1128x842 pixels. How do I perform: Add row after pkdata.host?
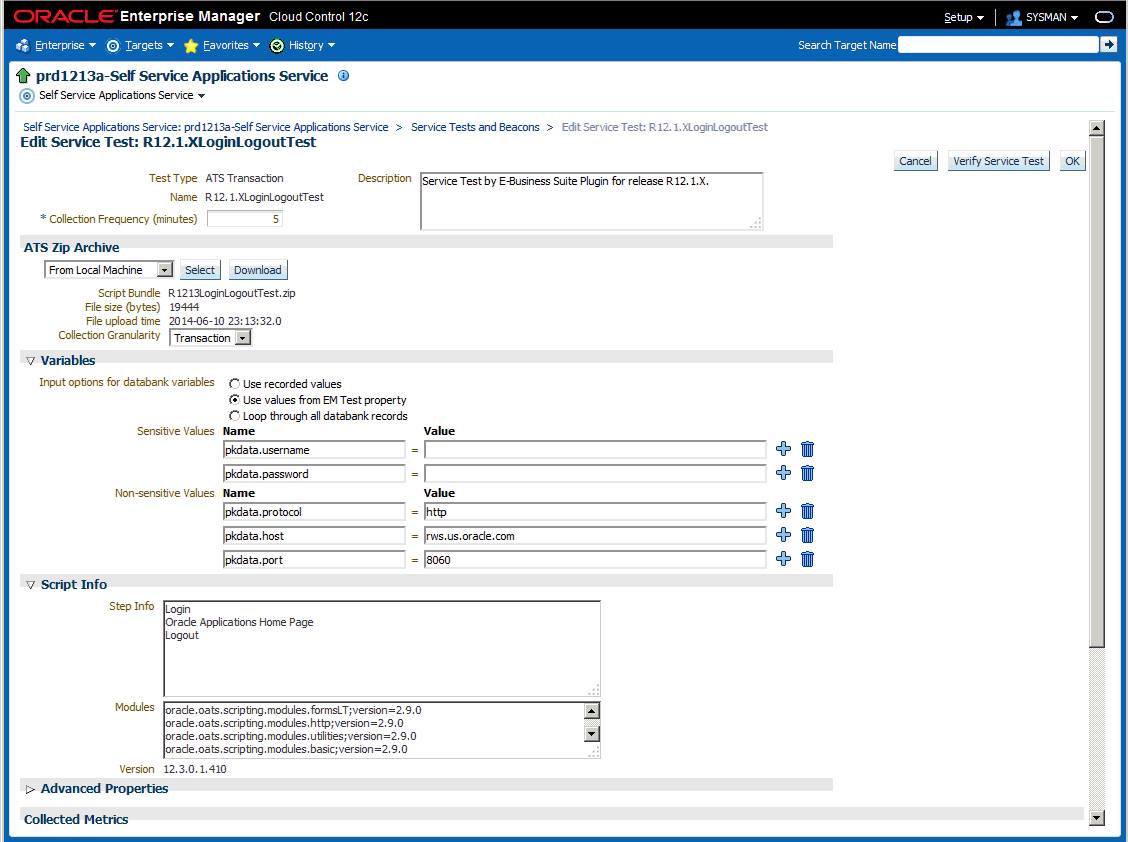point(783,535)
